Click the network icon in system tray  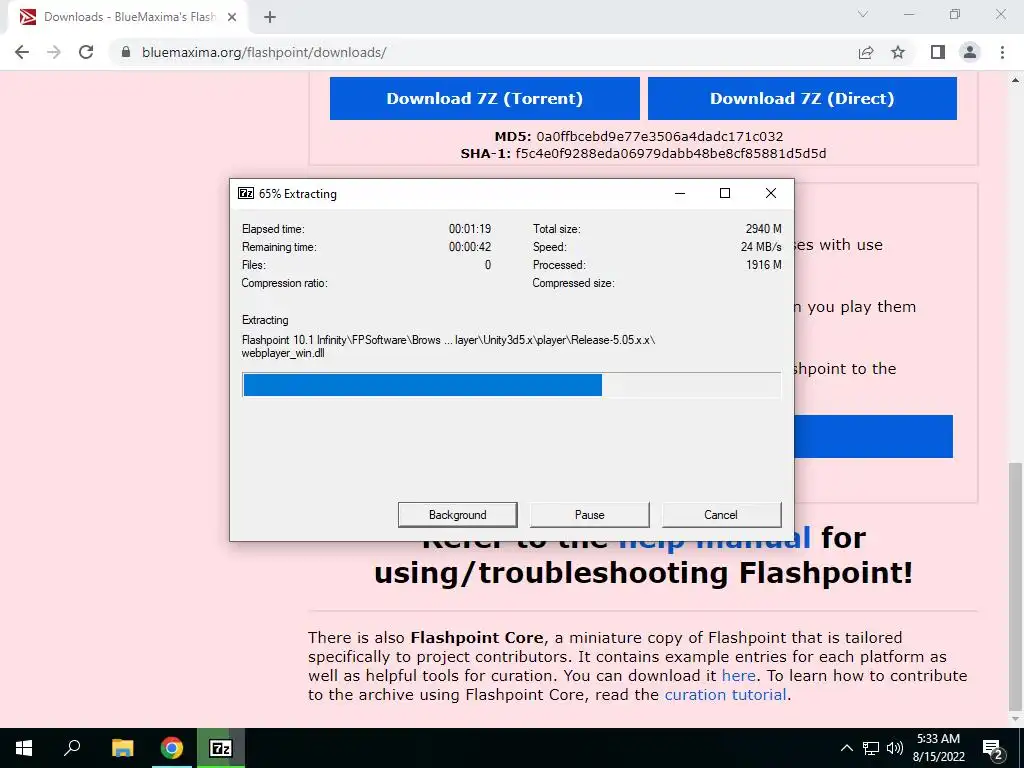tap(871, 748)
